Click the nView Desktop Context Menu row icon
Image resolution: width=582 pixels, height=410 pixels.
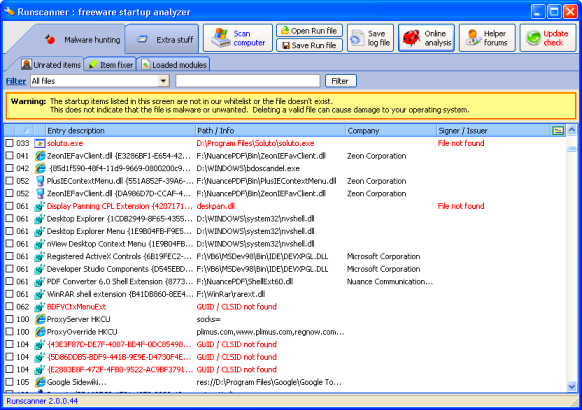click(x=39, y=244)
